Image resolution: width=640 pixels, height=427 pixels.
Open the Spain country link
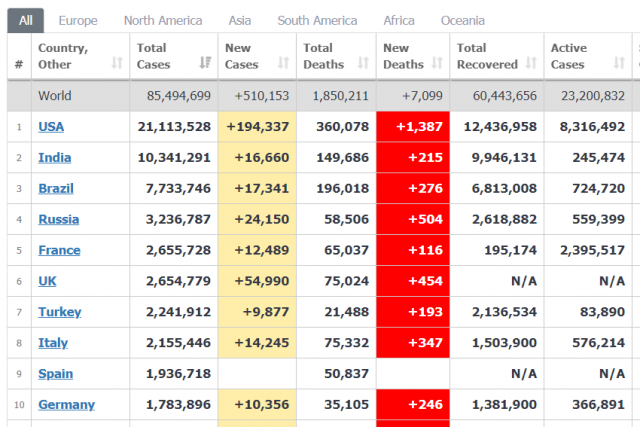56,374
